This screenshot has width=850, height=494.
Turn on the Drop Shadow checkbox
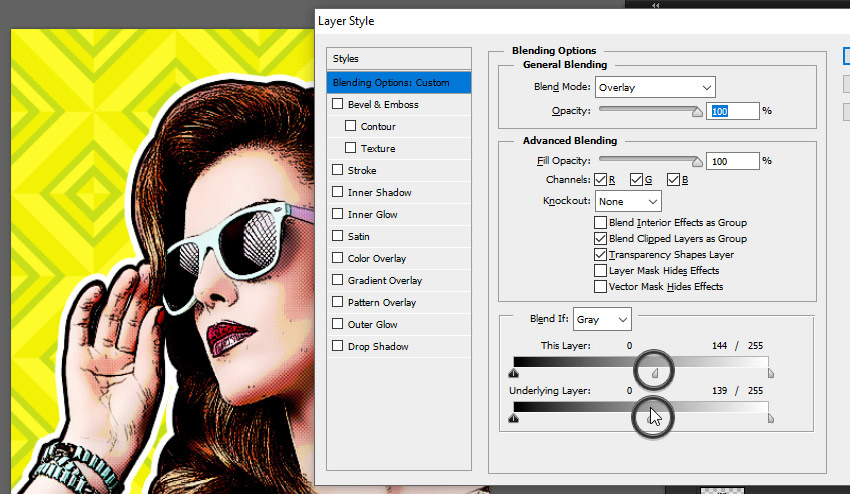point(338,345)
